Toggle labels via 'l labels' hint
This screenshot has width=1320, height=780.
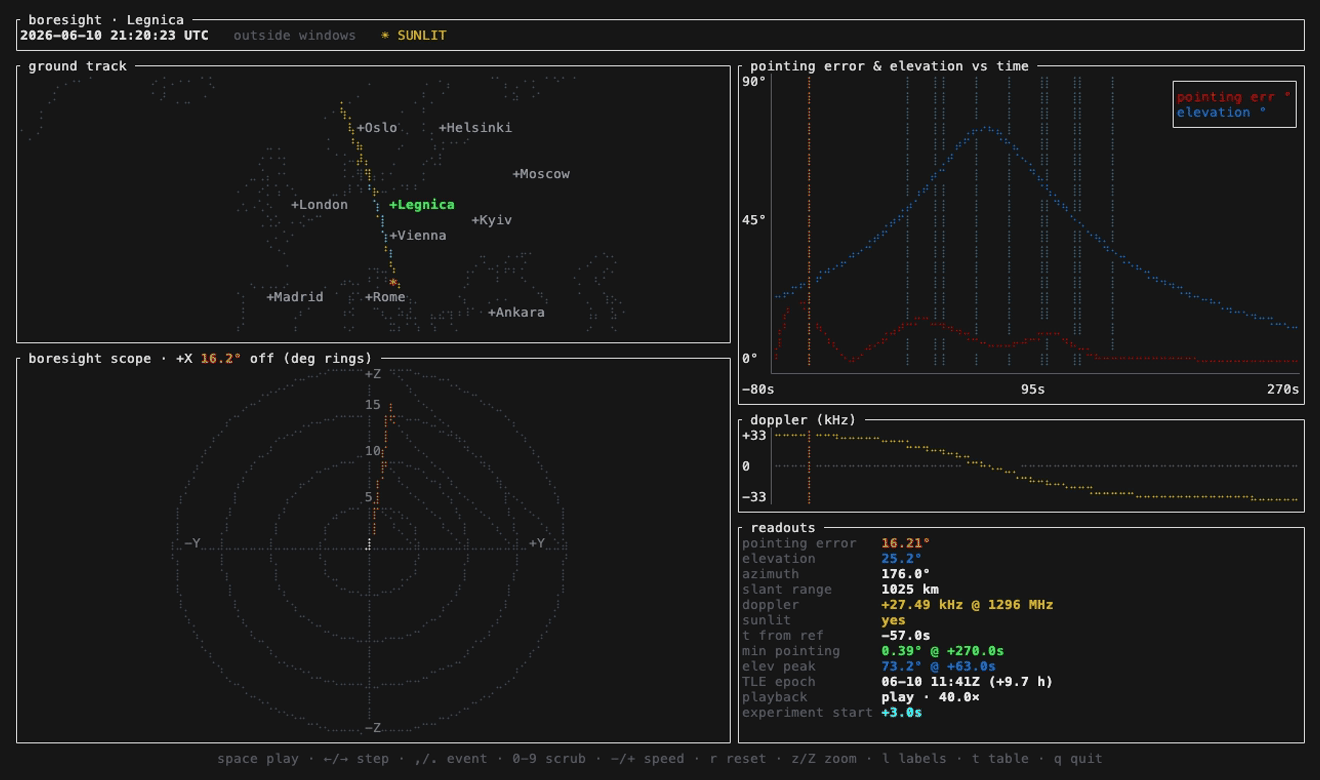[x=914, y=759]
